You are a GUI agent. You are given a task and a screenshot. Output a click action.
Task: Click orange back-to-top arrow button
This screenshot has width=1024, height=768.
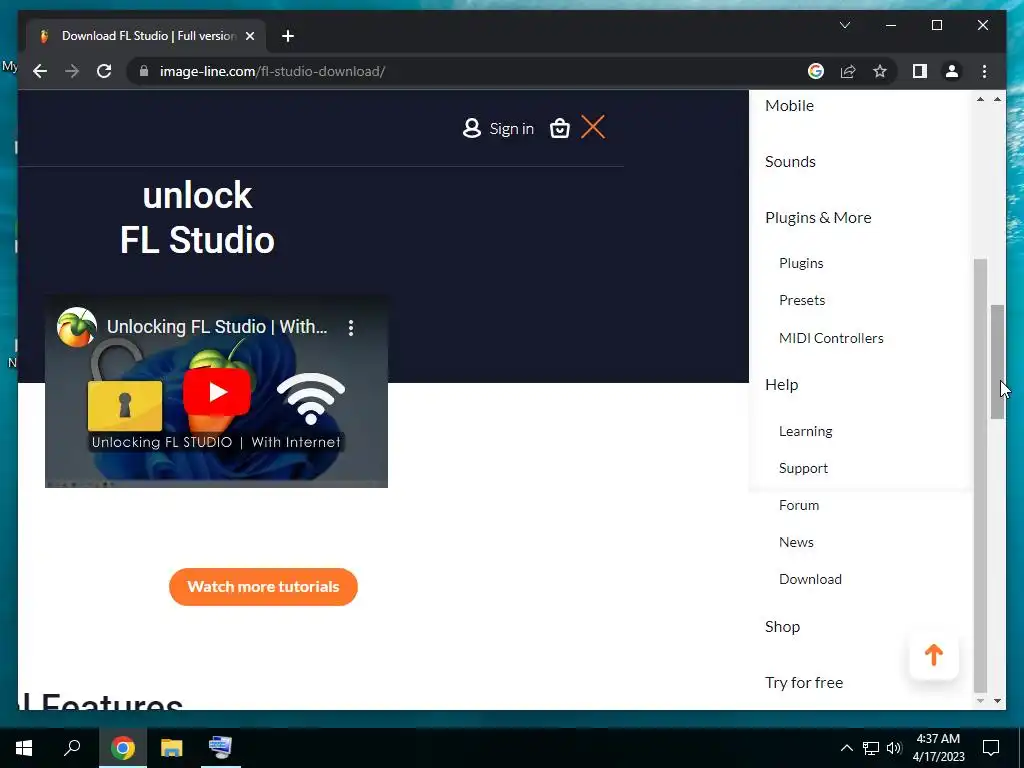(x=934, y=655)
